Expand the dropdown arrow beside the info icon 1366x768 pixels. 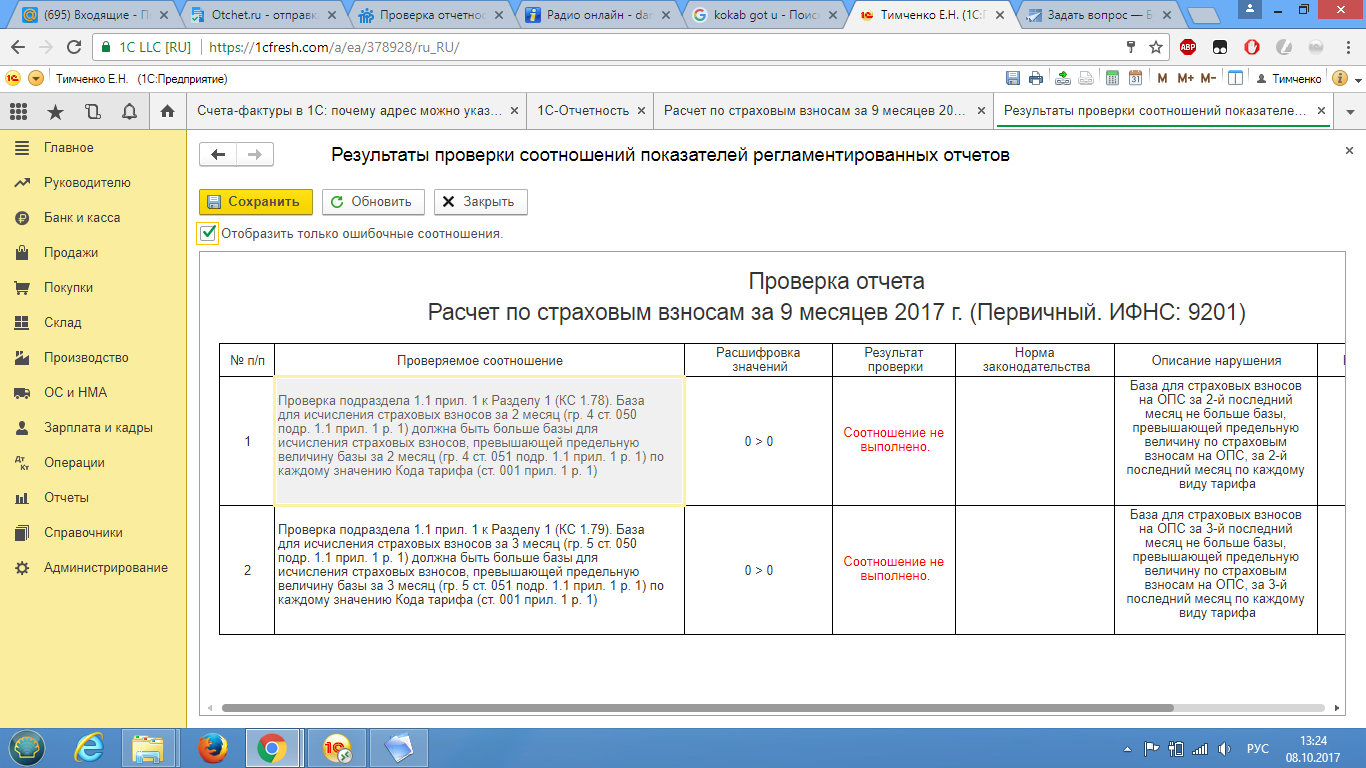click(1357, 79)
